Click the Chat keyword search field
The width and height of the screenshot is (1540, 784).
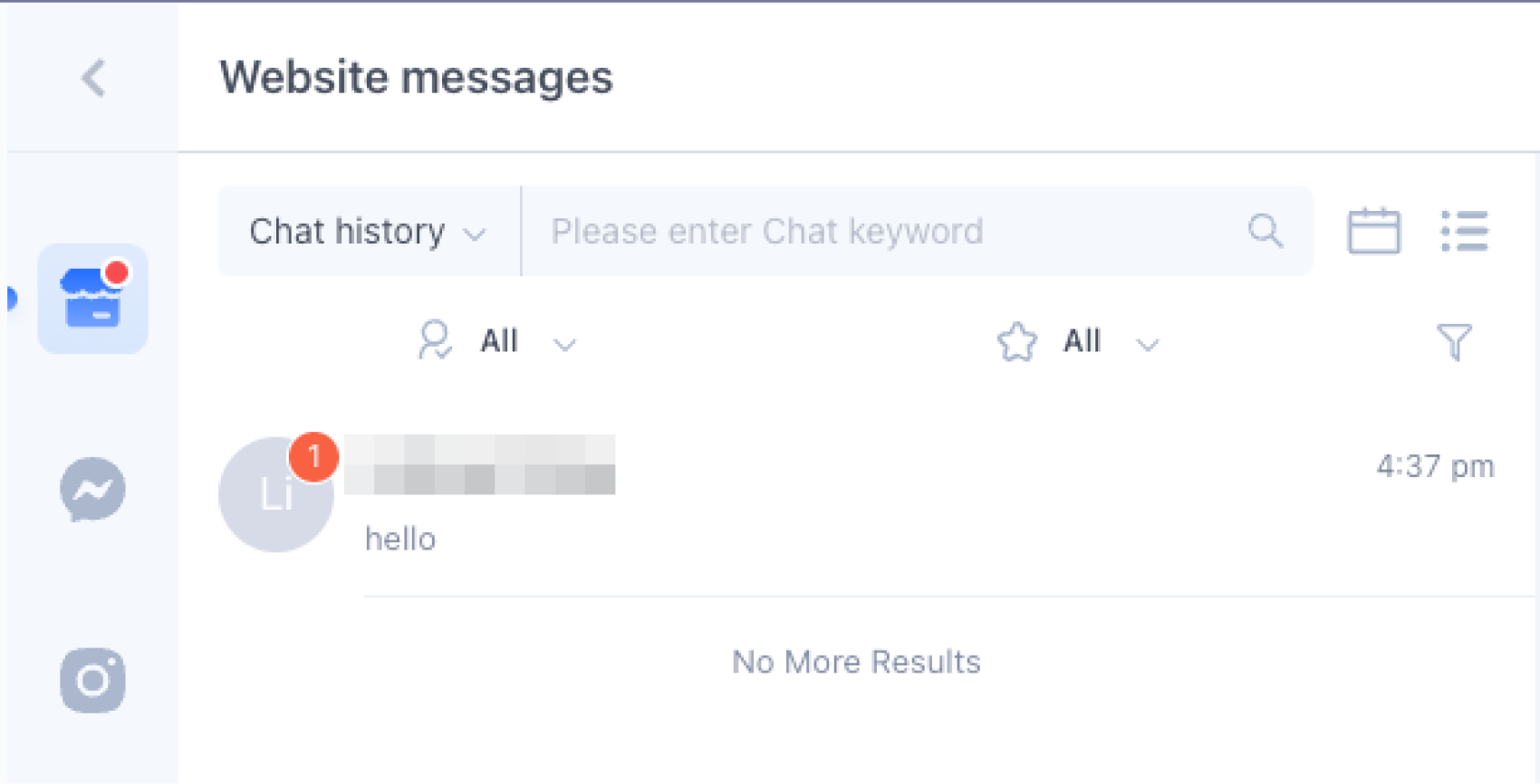888,232
